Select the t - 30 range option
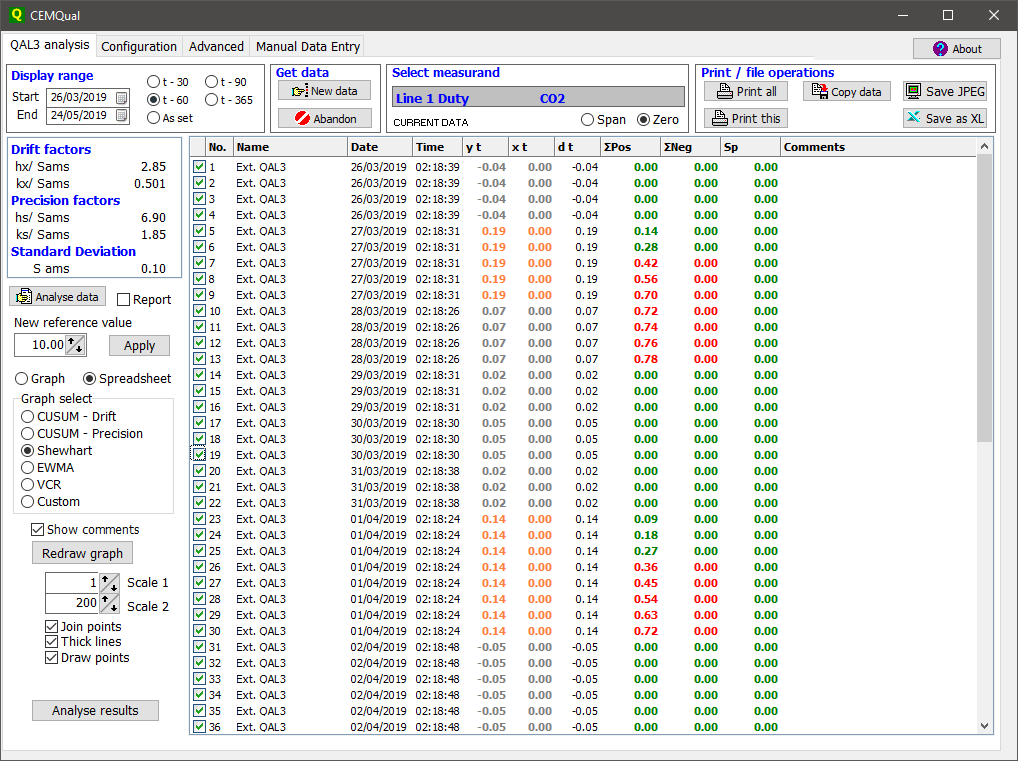 pyautogui.click(x=153, y=82)
